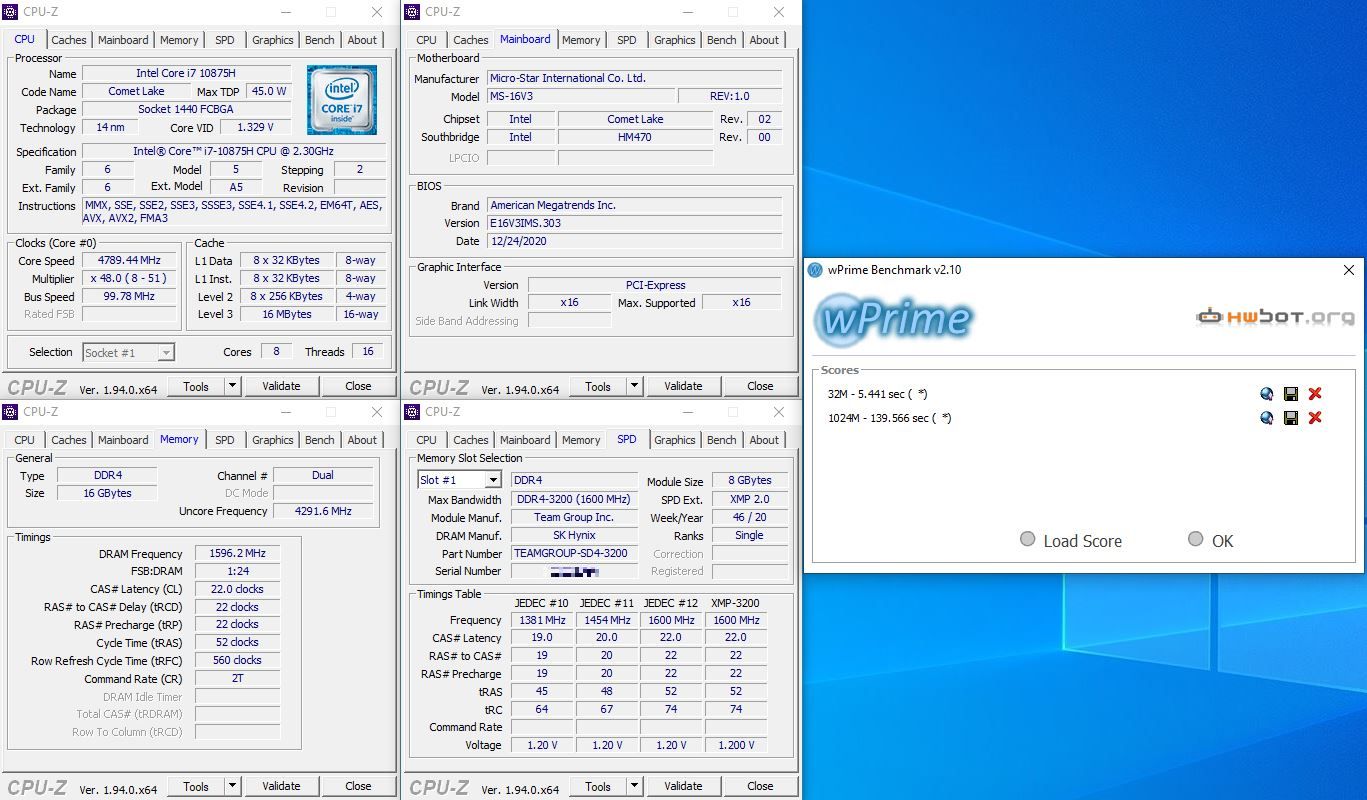The width and height of the screenshot is (1367, 800).
Task: Open Graphics tab in the Mainboard-tab window
Action: [675, 40]
